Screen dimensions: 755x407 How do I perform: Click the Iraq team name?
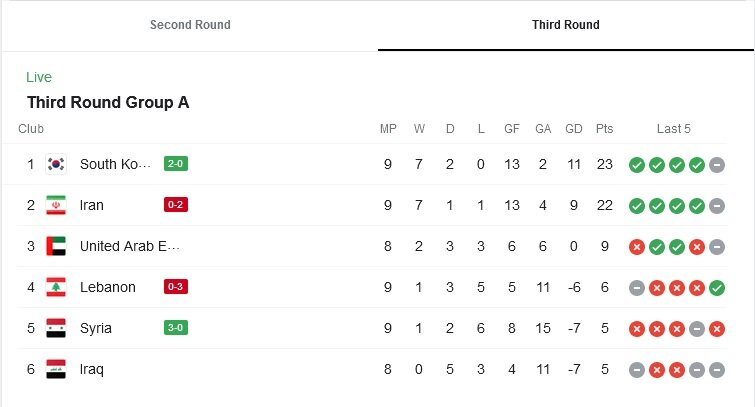tap(91, 369)
